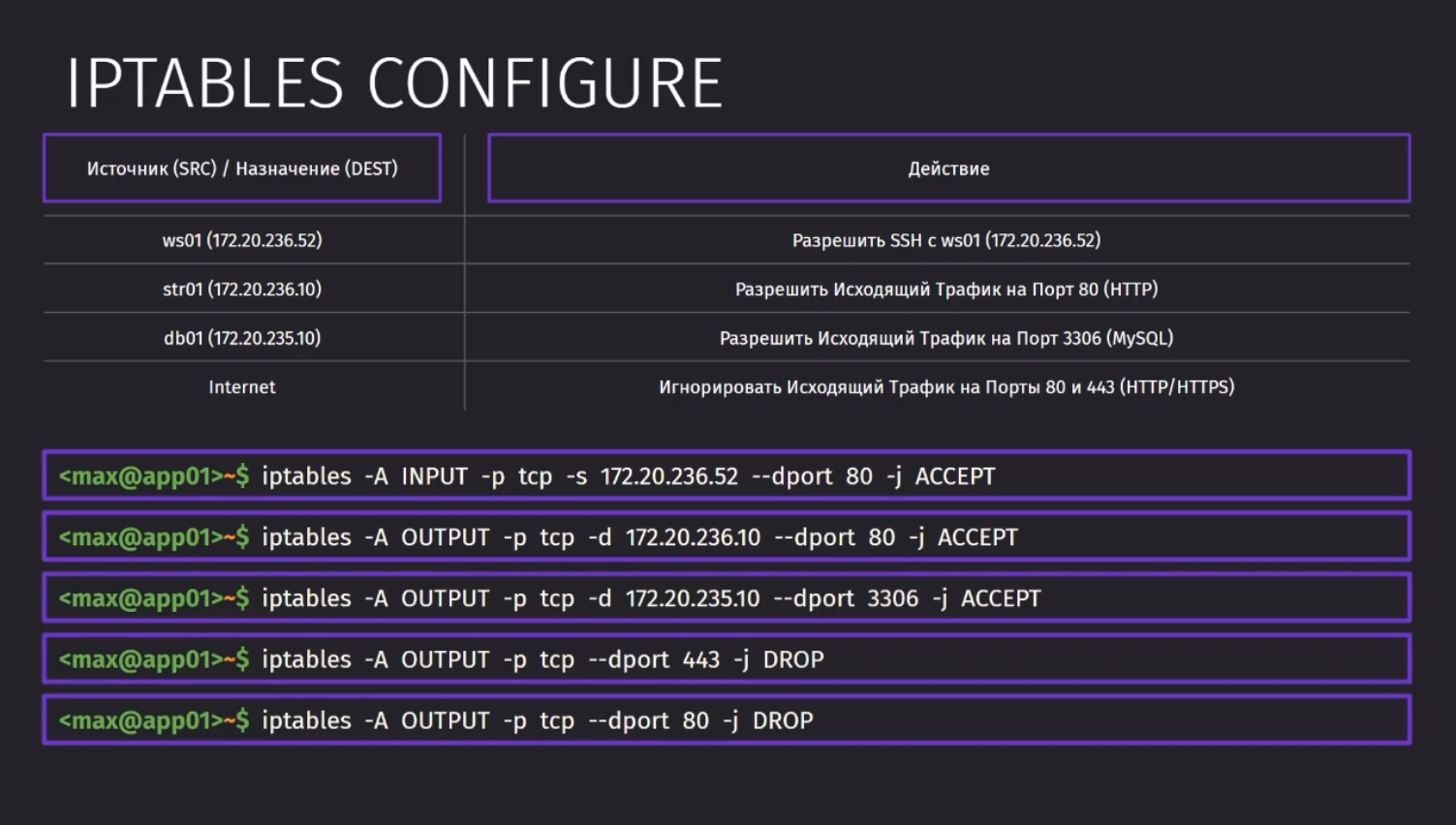
Task: Click the Internet source cell
Action: coord(242,387)
